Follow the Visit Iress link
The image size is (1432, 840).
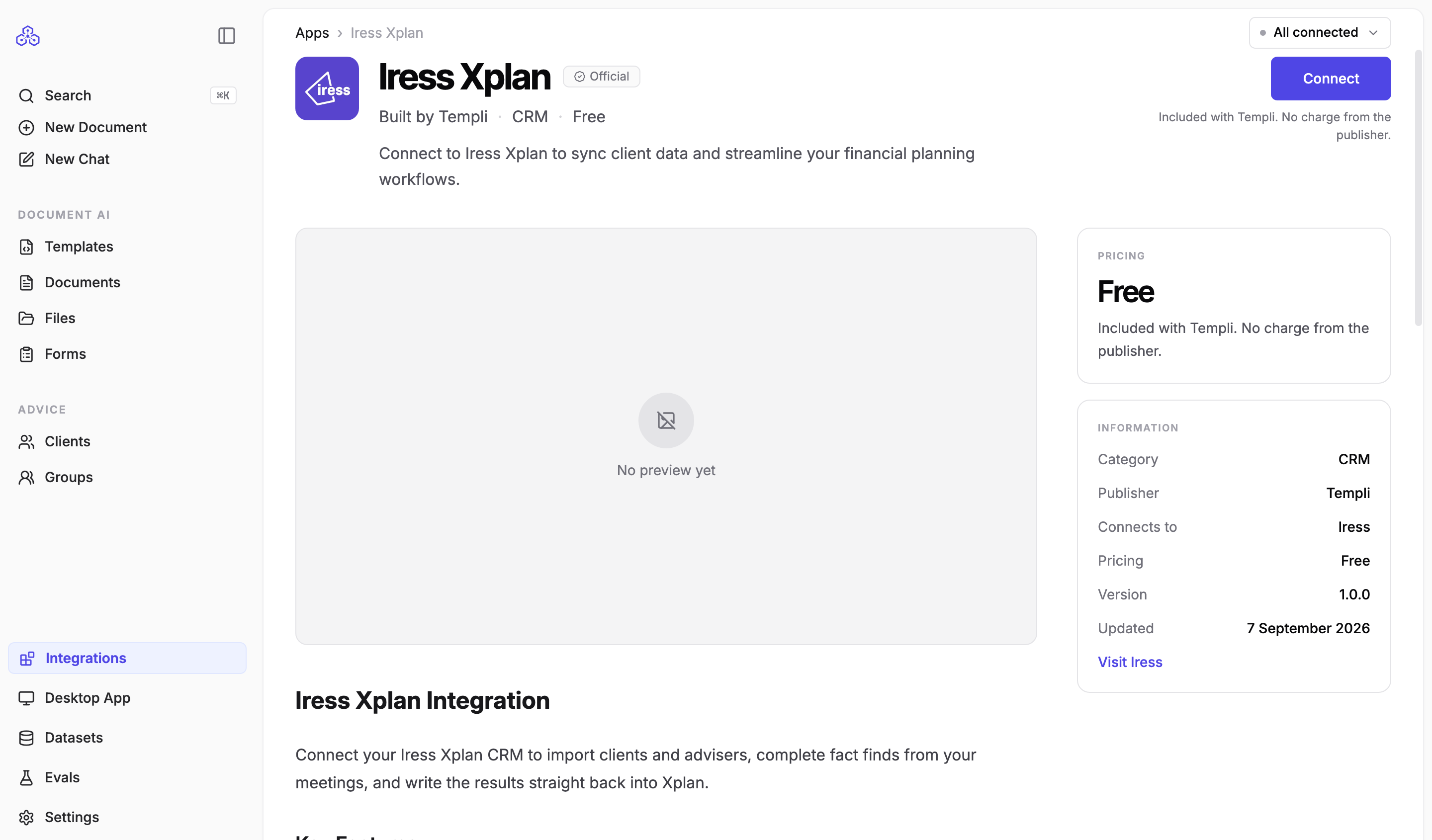1130,662
